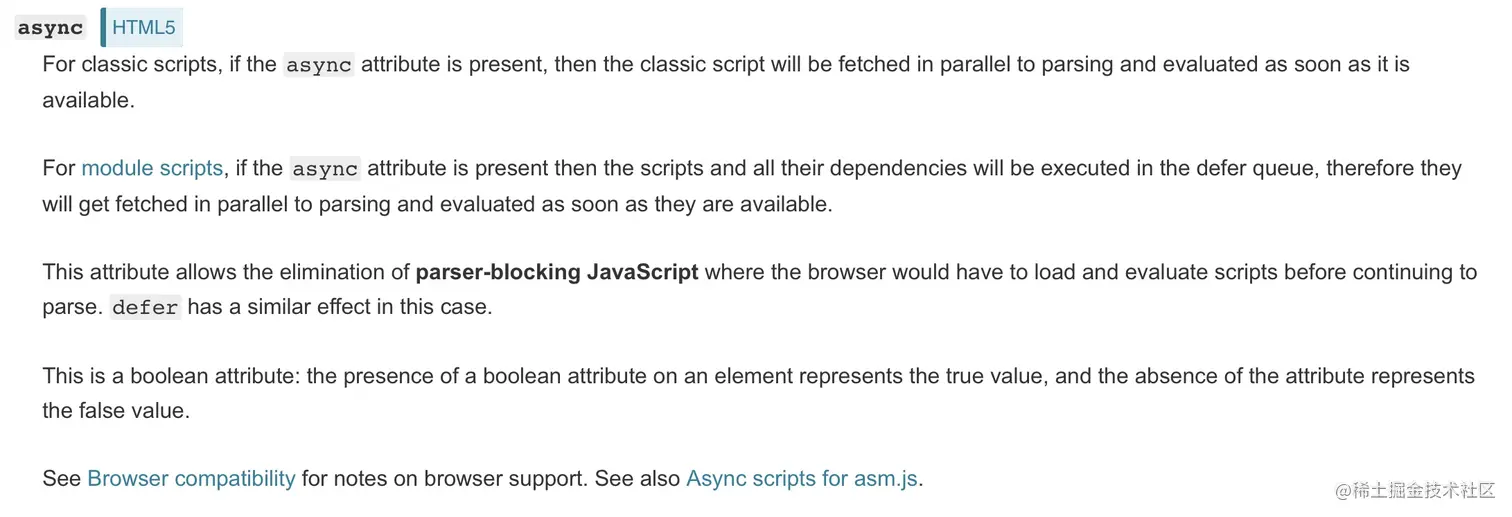Viewport: 1512px width, 517px height.
Task: Click the text "has a similar effect in this case"
Action: coord(338,306)
